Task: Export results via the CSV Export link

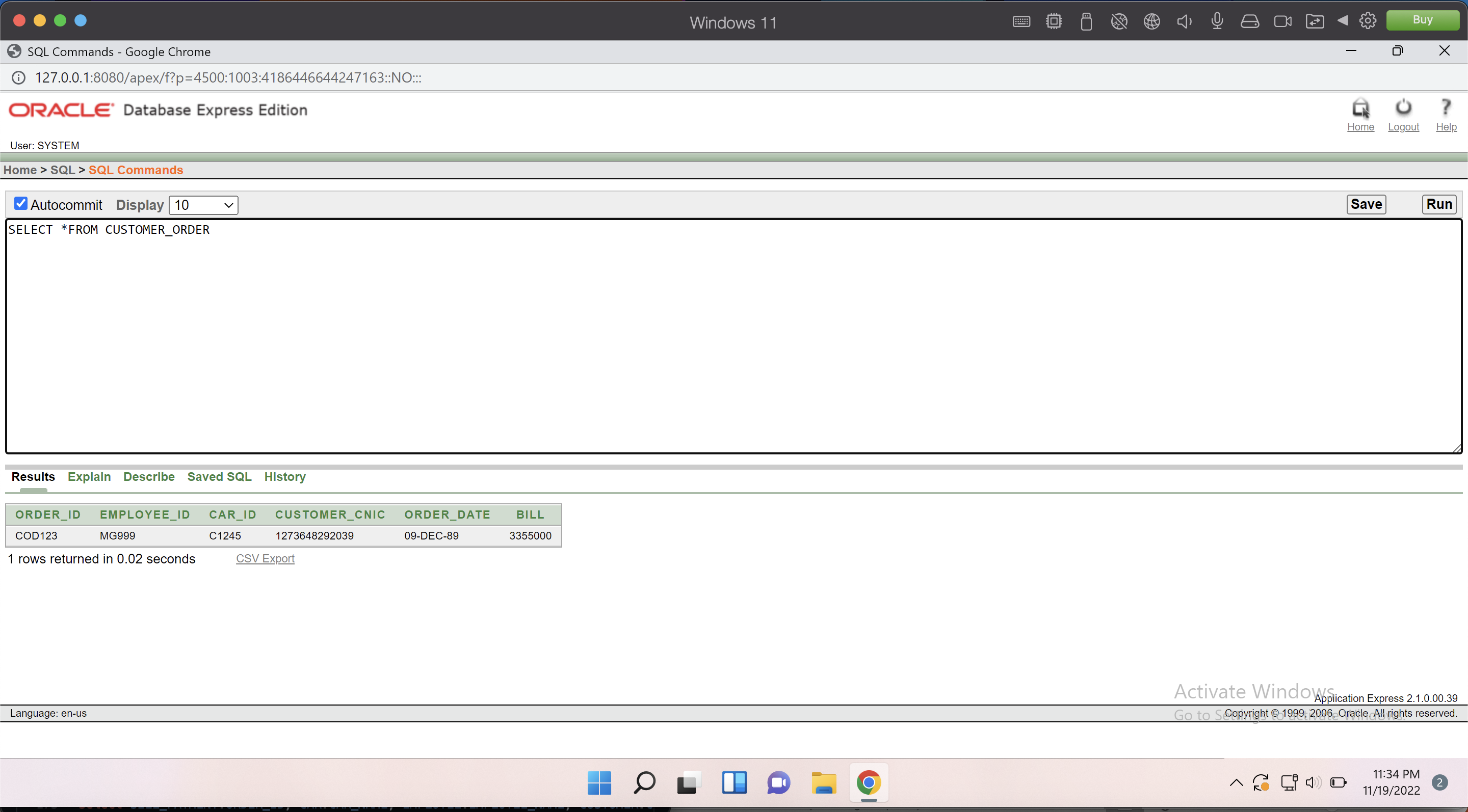Action: (265, 559)
